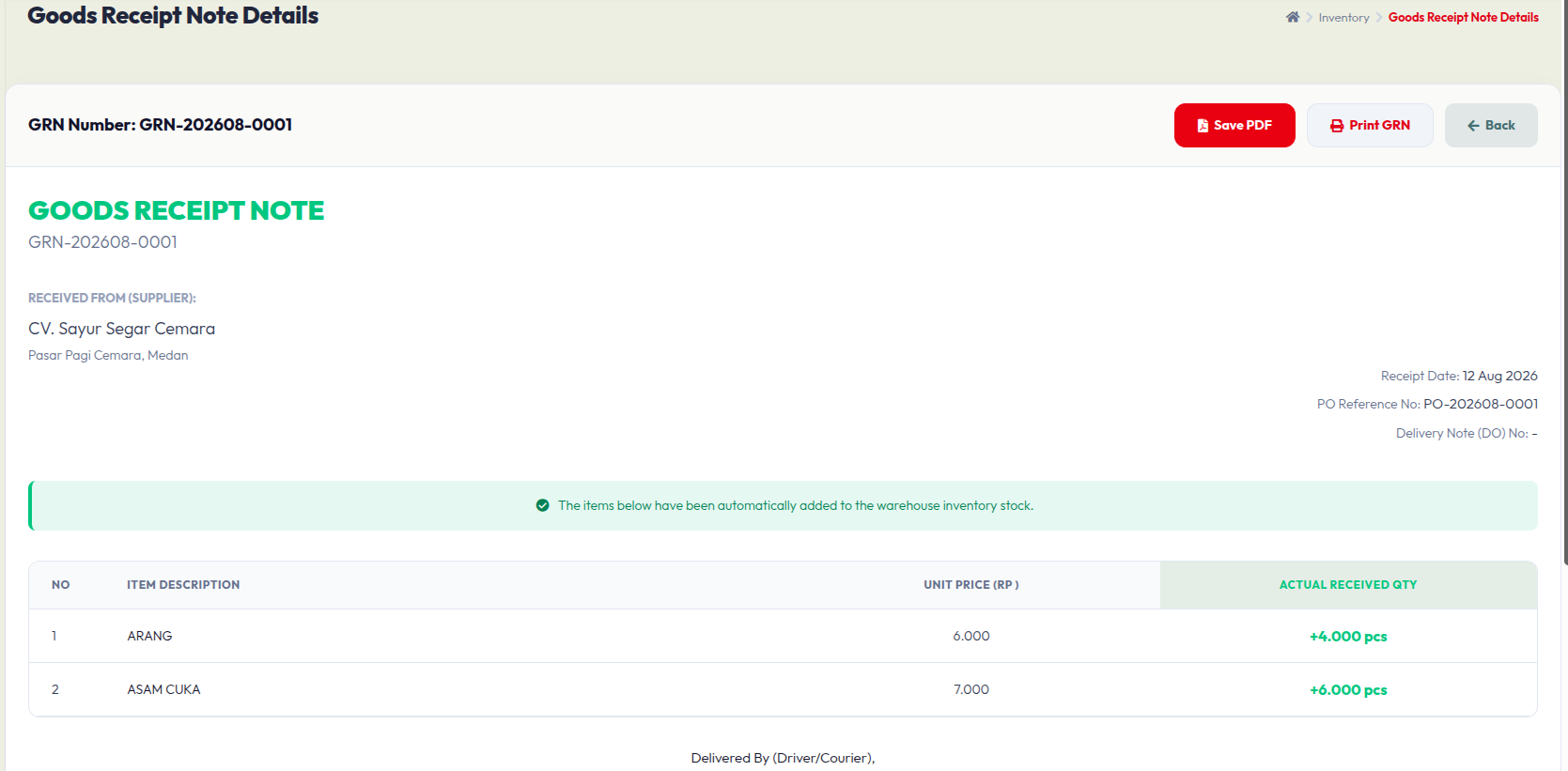The width and height of the screenshot is (1568, 771).
Task: Go back using the Back button
Action: coord(1491,125)
